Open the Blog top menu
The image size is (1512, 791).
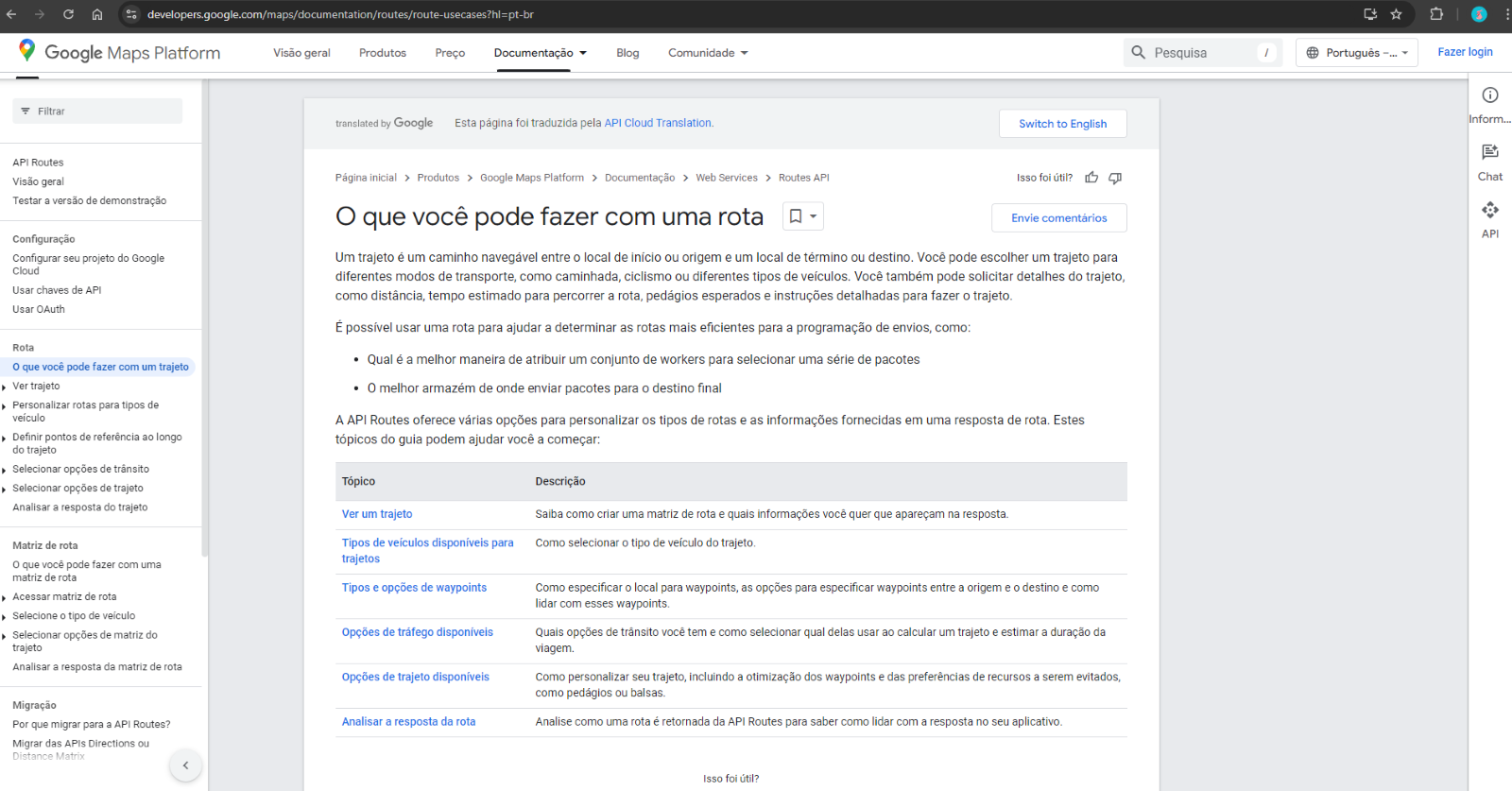(627, 53)
